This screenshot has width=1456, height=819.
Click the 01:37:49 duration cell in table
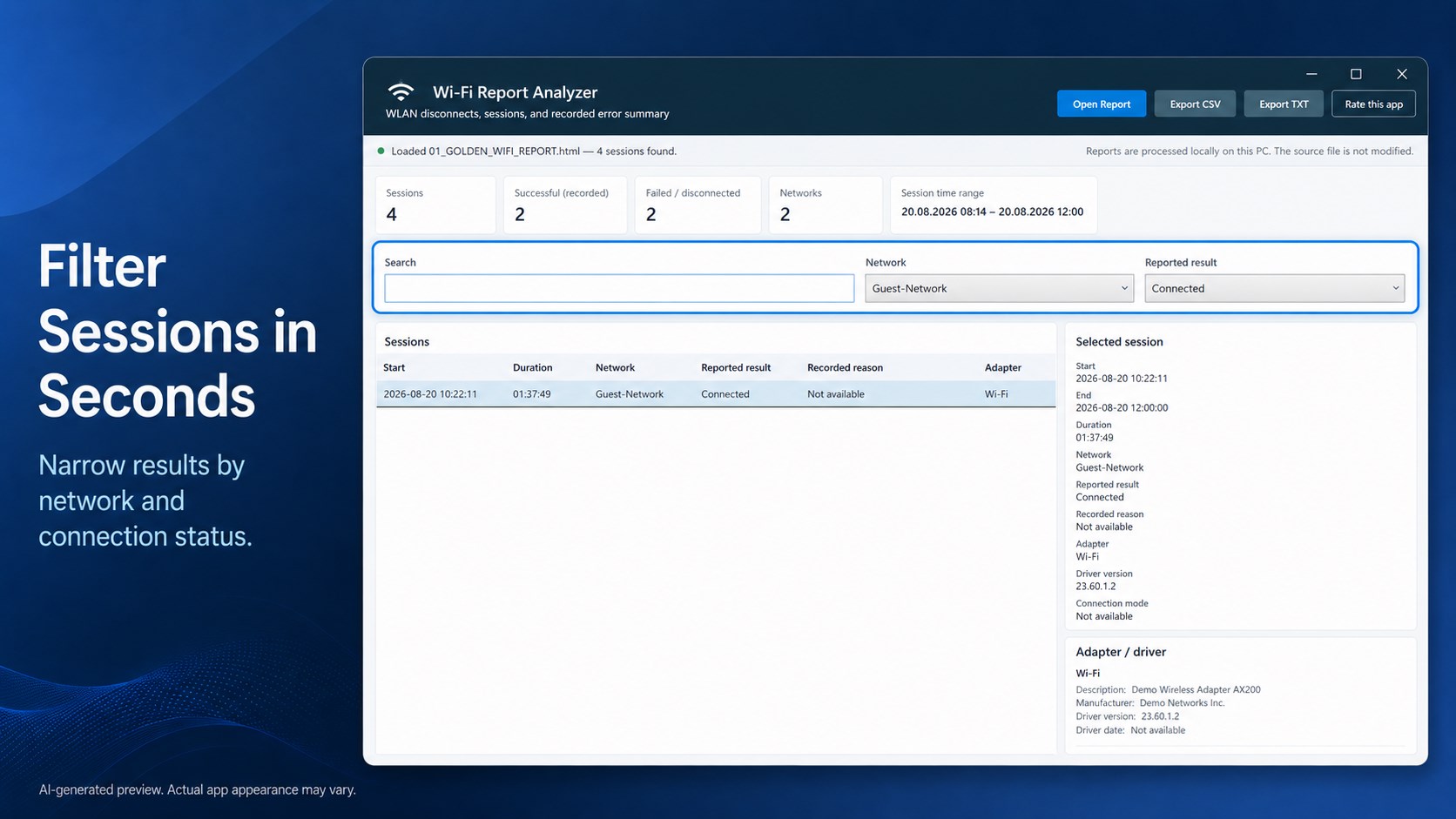coord(531,393)
